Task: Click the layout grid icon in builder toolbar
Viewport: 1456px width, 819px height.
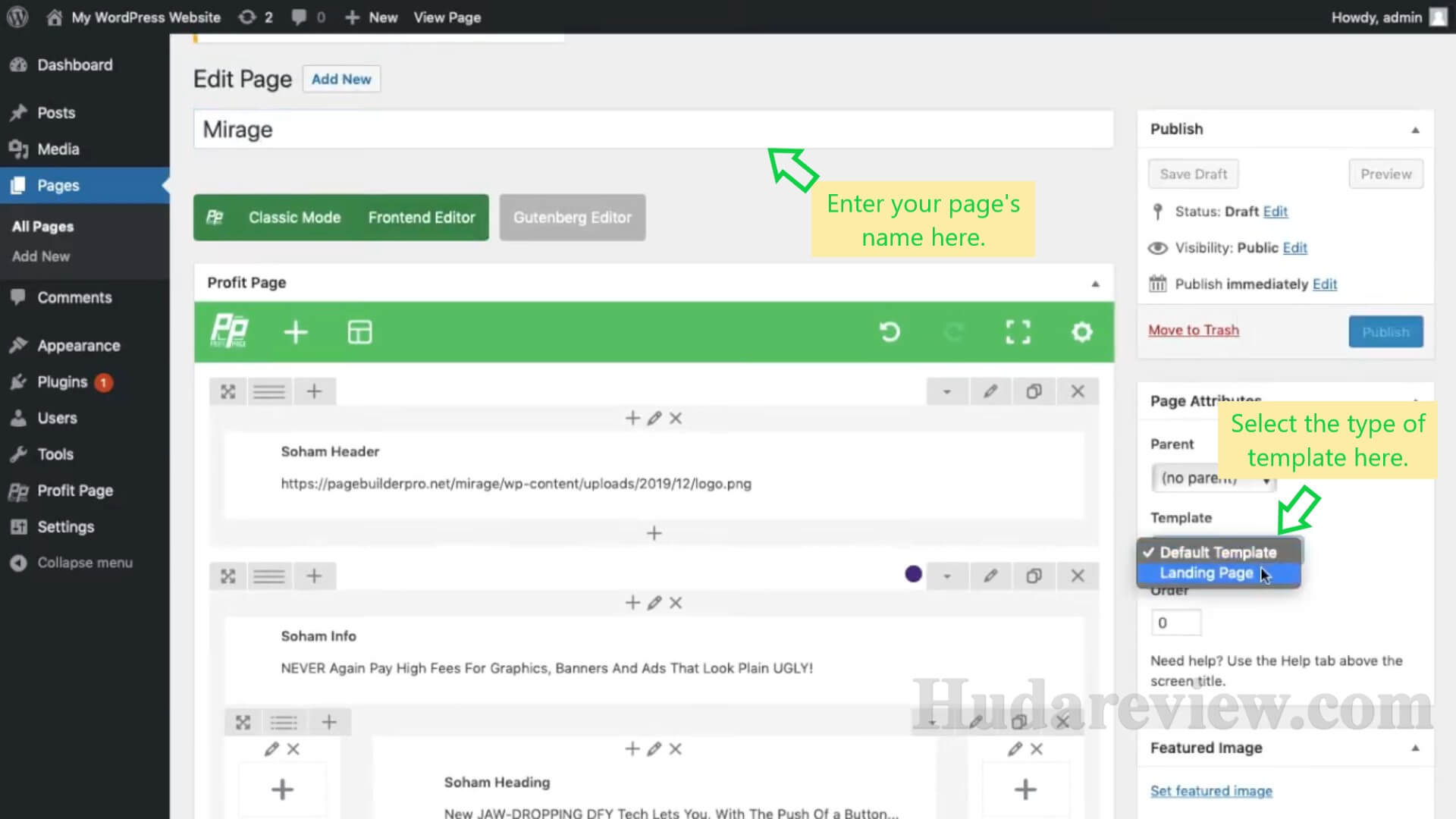Action: pos(358,332)
